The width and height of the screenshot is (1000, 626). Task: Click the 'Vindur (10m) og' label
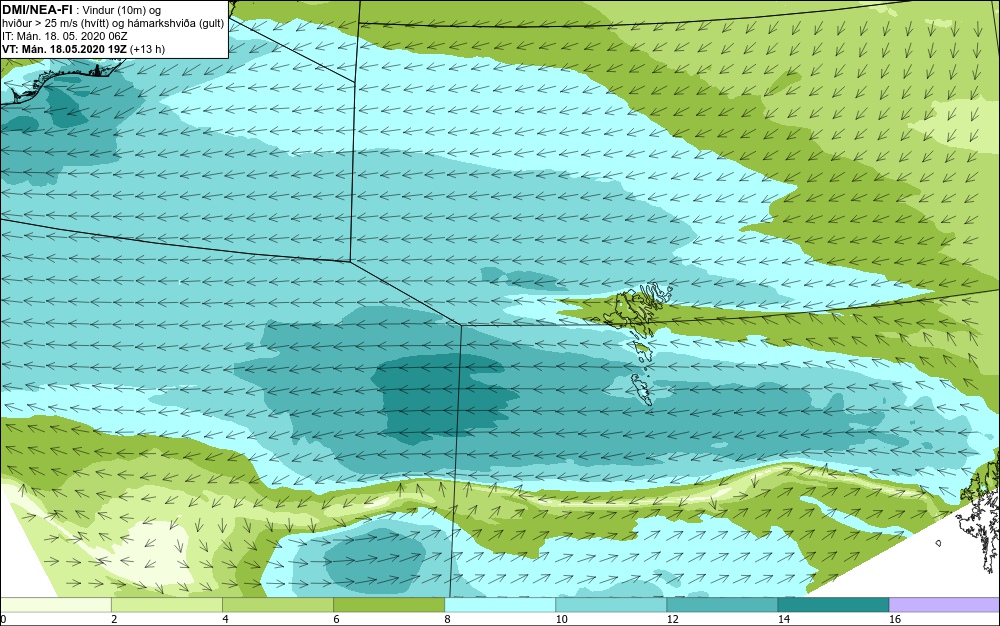122,11
